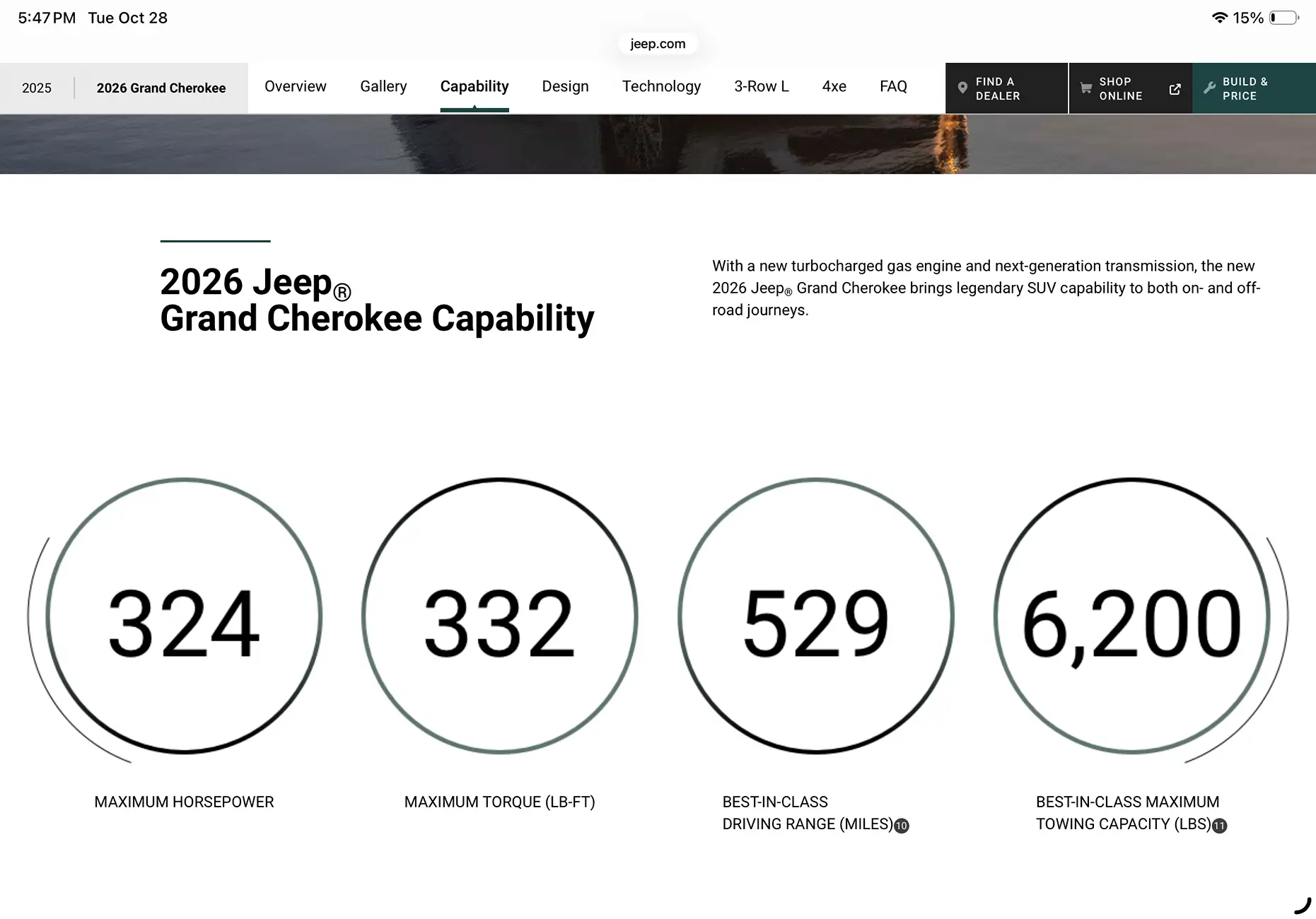Click the shopping cart icon
Screen dimensions: 1316x919
1085,88
